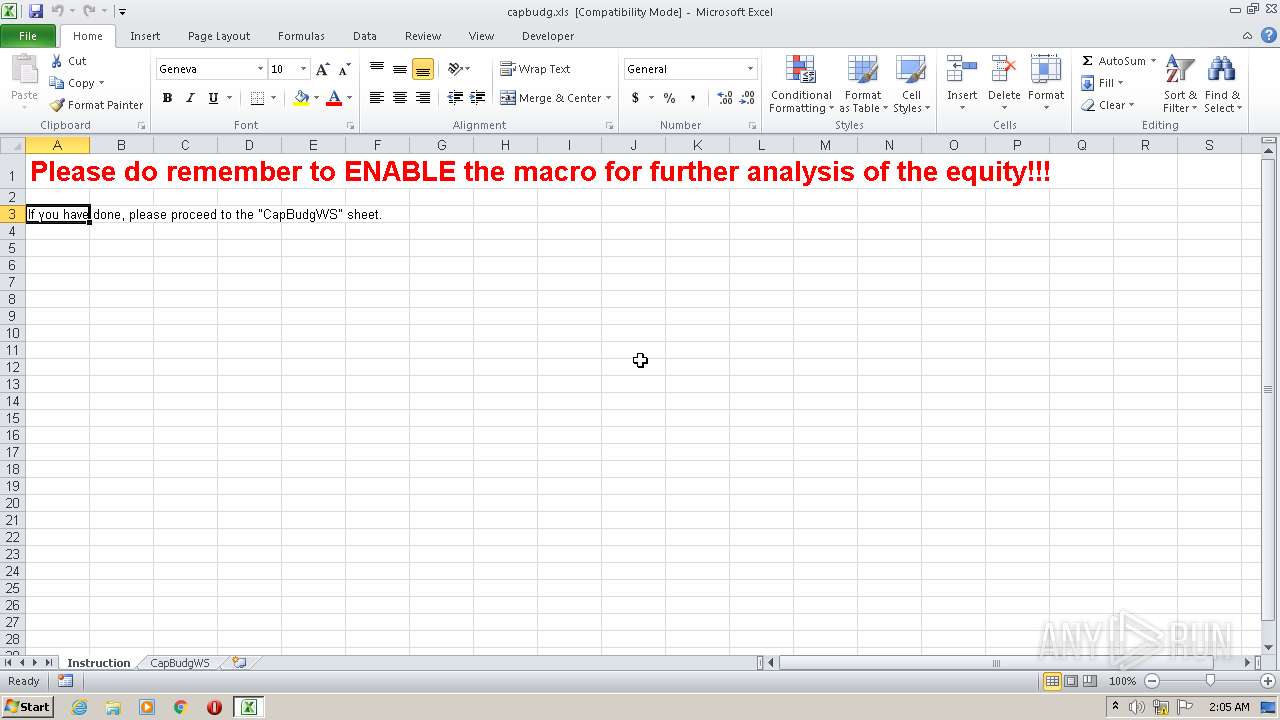Switch to Page Layout view in status bar

(x=1071, y=681)
